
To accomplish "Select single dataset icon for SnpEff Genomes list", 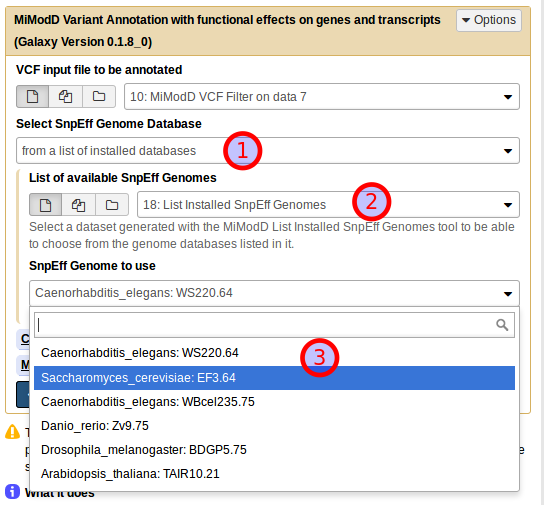I will (45, 205).
